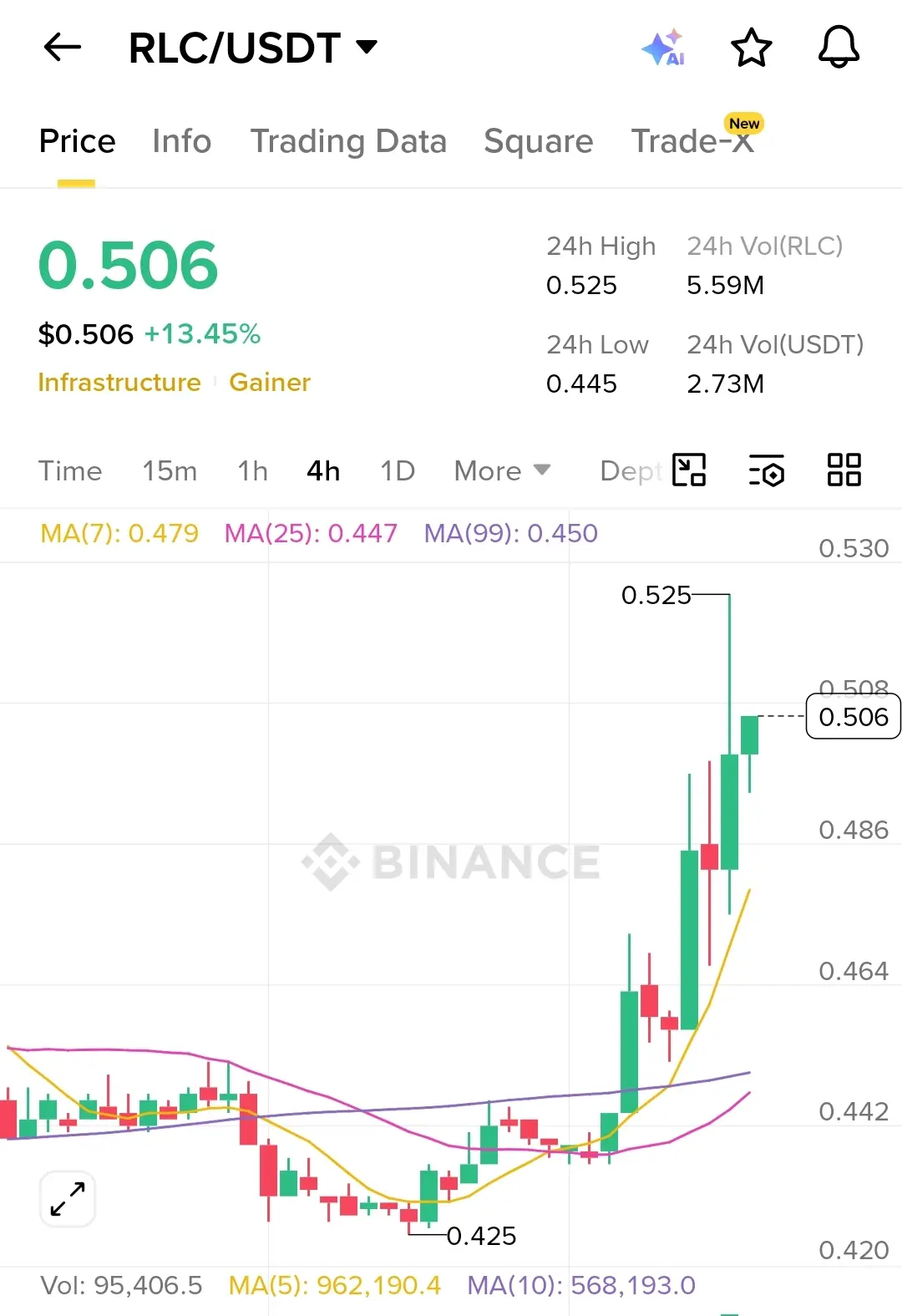Expand chart to fullscreen
Screen dimensions: 902x1316
[68, 1199]
